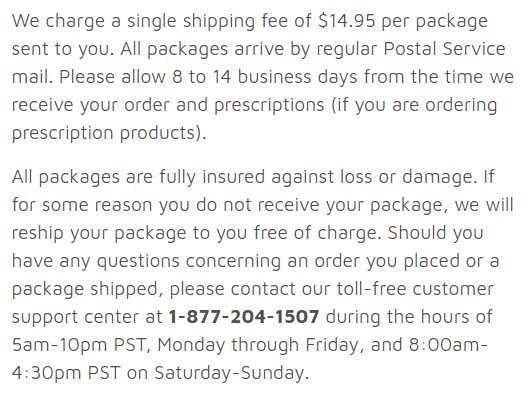Click the bold phone number 1-877-204-1507
527x393 pixels.
coord(244,317)
